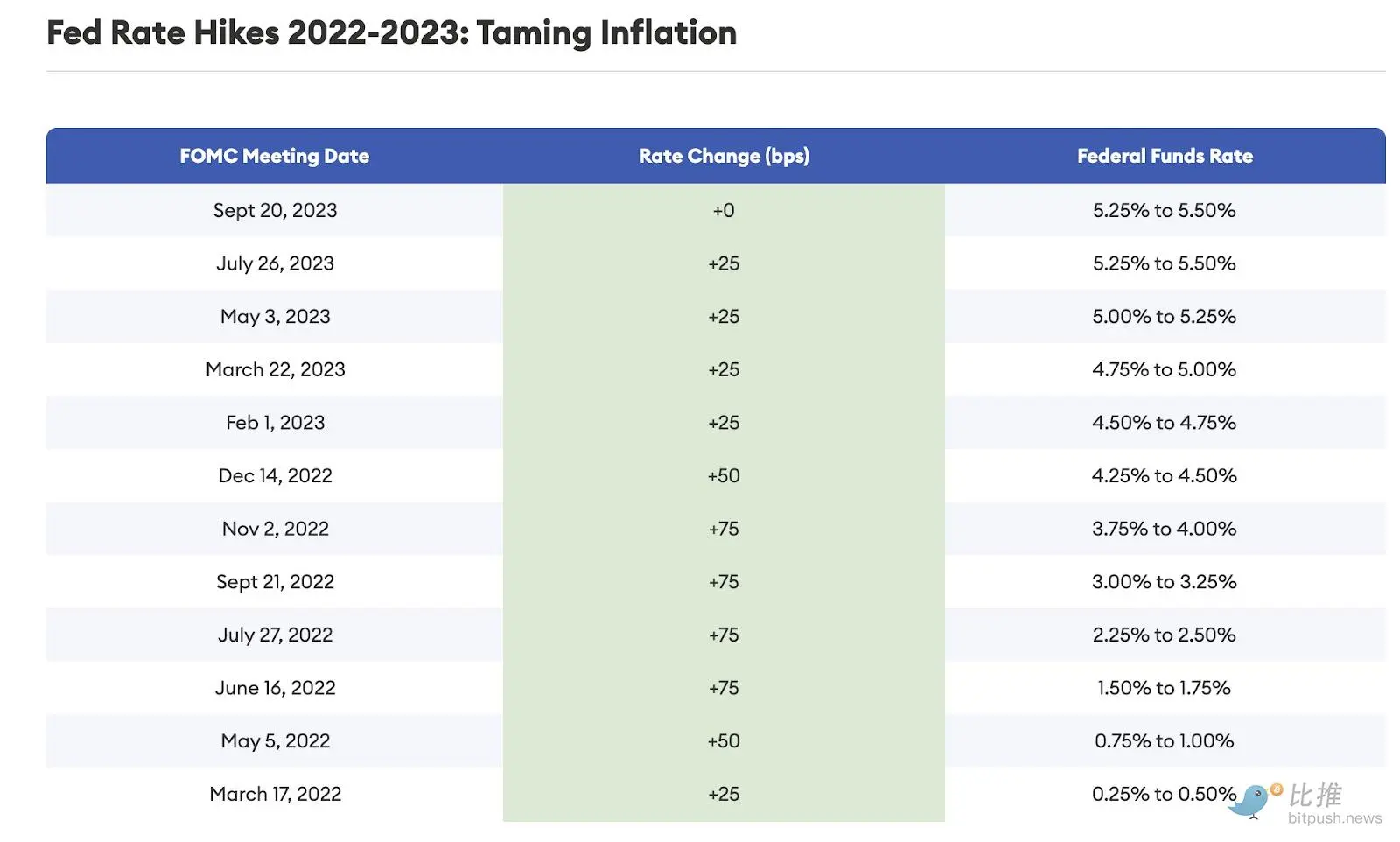The height and width of the screenshot is (842, 1400).
Task: Click the page title Fed Rate Hikes 2022-2023
Action: tap(391, 33)
